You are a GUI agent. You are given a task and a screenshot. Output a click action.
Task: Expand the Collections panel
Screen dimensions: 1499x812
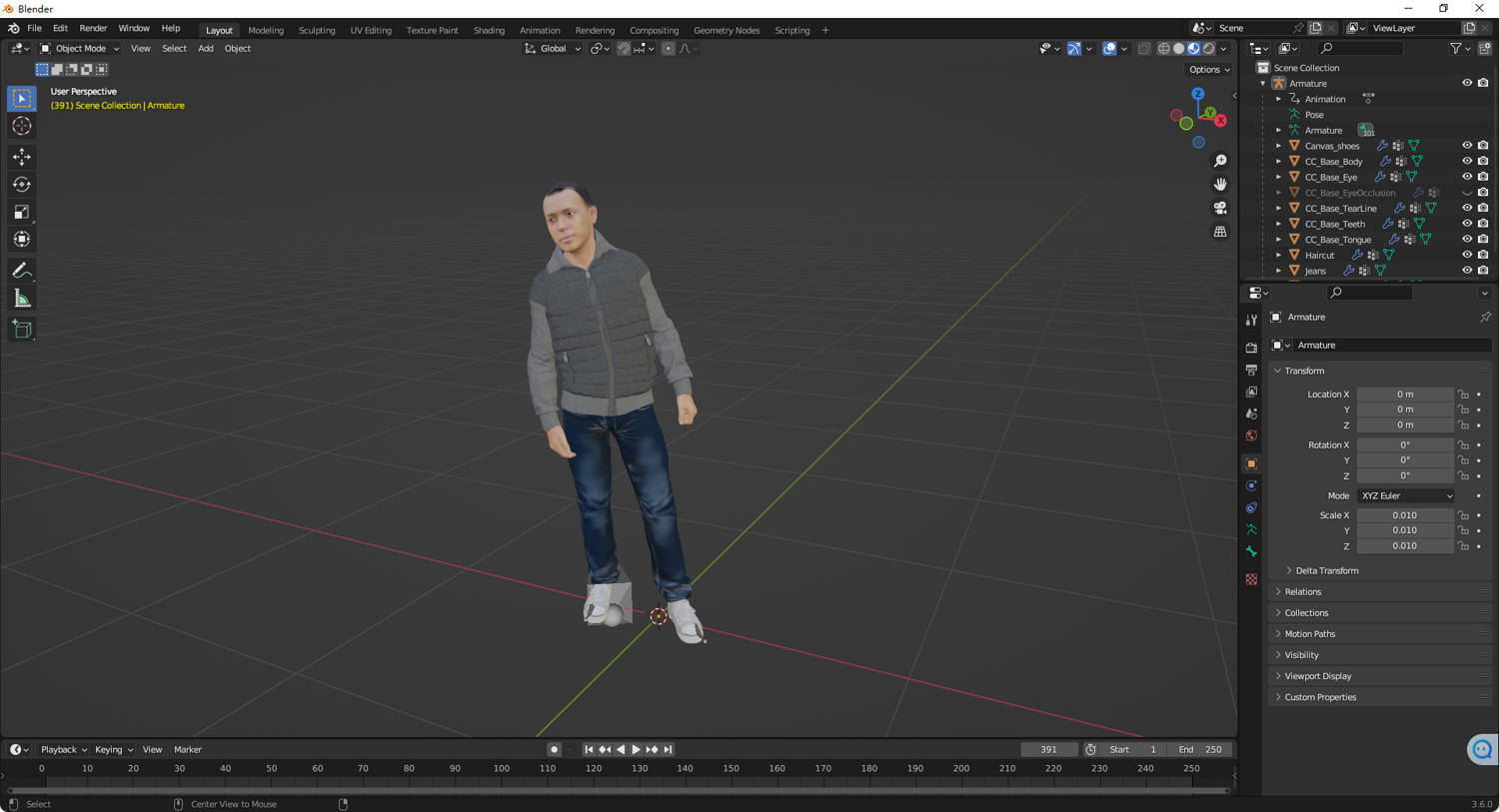pyautogui.click(x=1380, y=613)
